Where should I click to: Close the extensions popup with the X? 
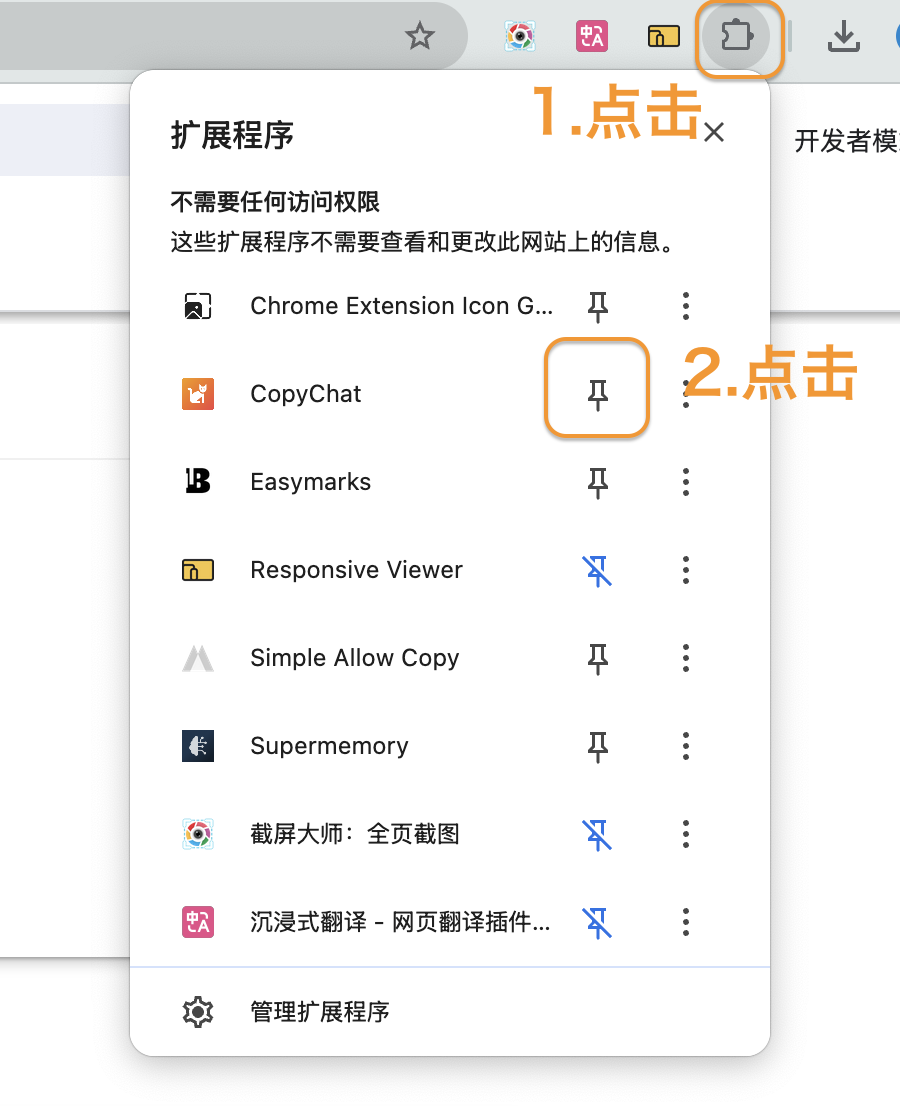tap(714, 132)
